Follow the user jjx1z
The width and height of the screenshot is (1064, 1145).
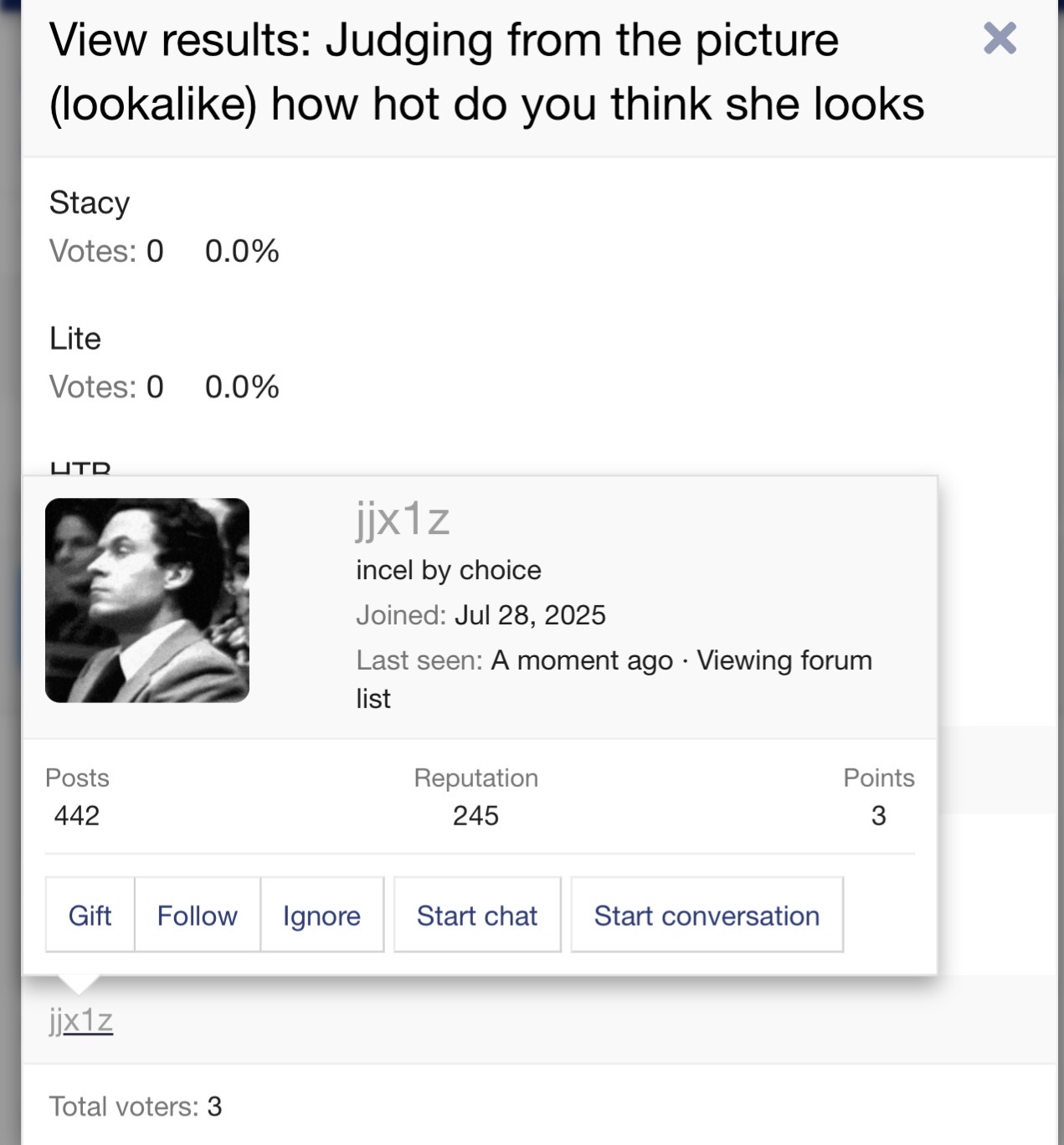(197, 915)
